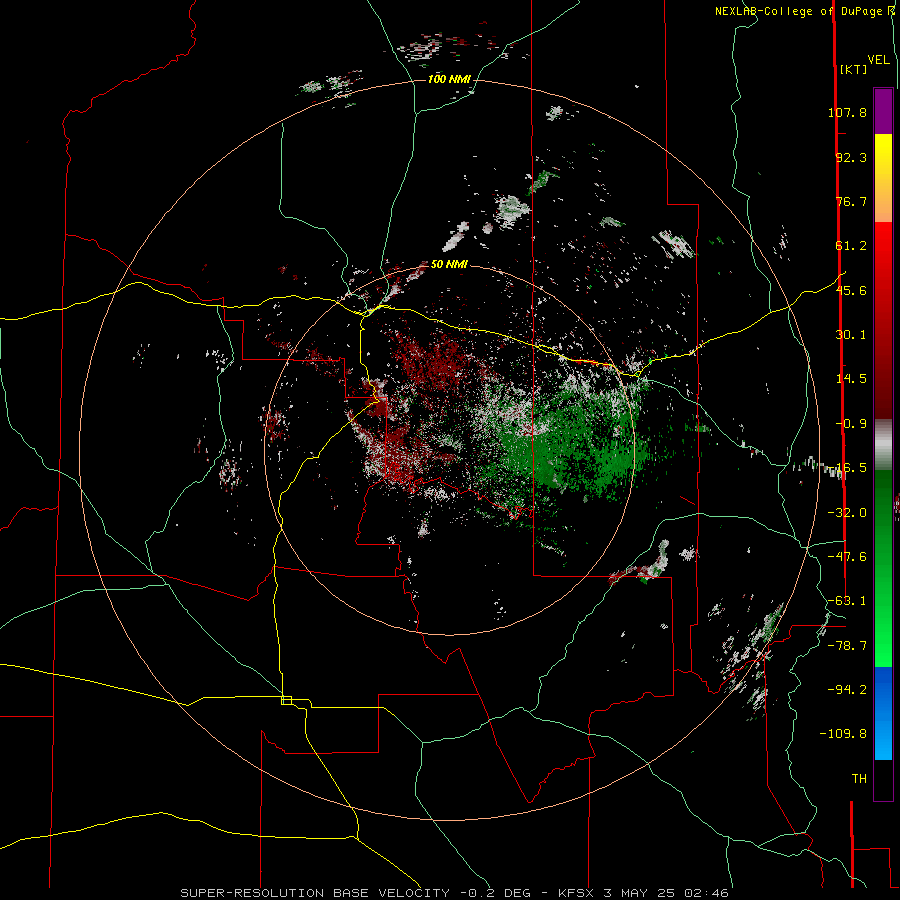Select the 107.8 legend value
Viewport: 900px width, 900px height.
point(847,112)
